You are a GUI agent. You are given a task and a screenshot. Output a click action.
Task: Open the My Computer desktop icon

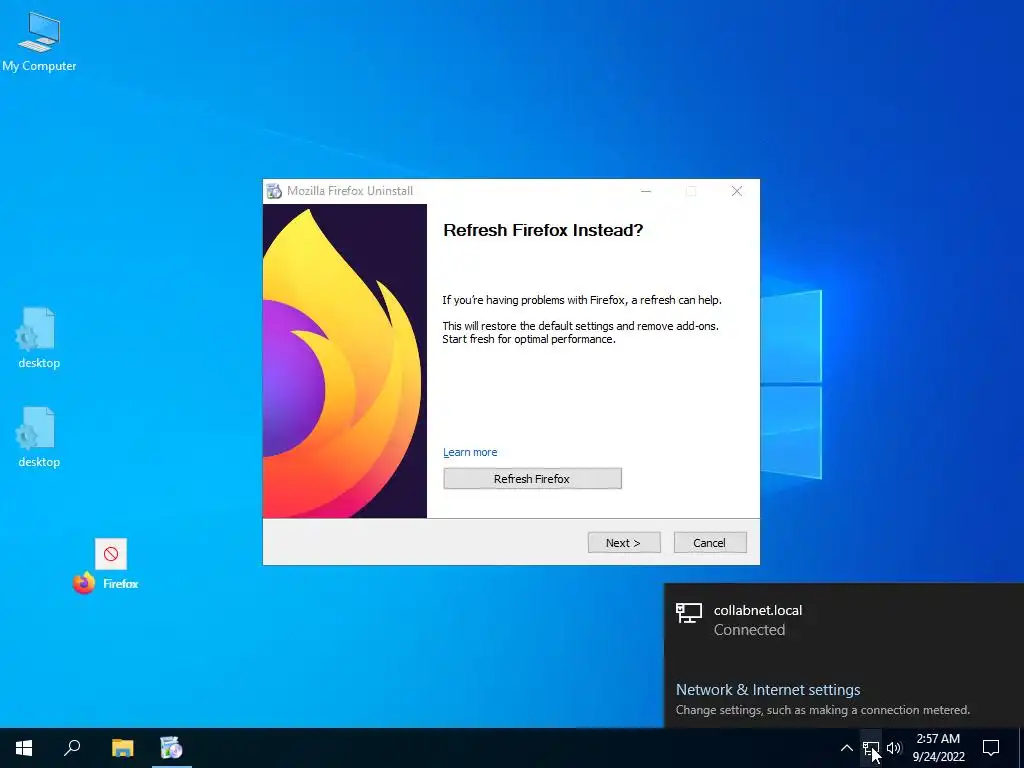pyautogui.click(x=39, y=42)
